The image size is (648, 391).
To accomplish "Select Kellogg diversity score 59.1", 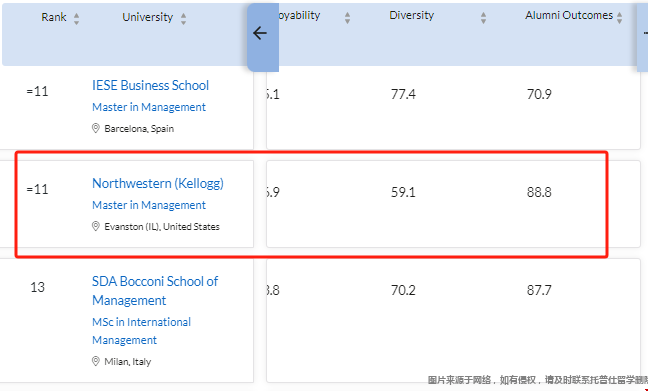I will pyautogui.click(x=403, y=192).
